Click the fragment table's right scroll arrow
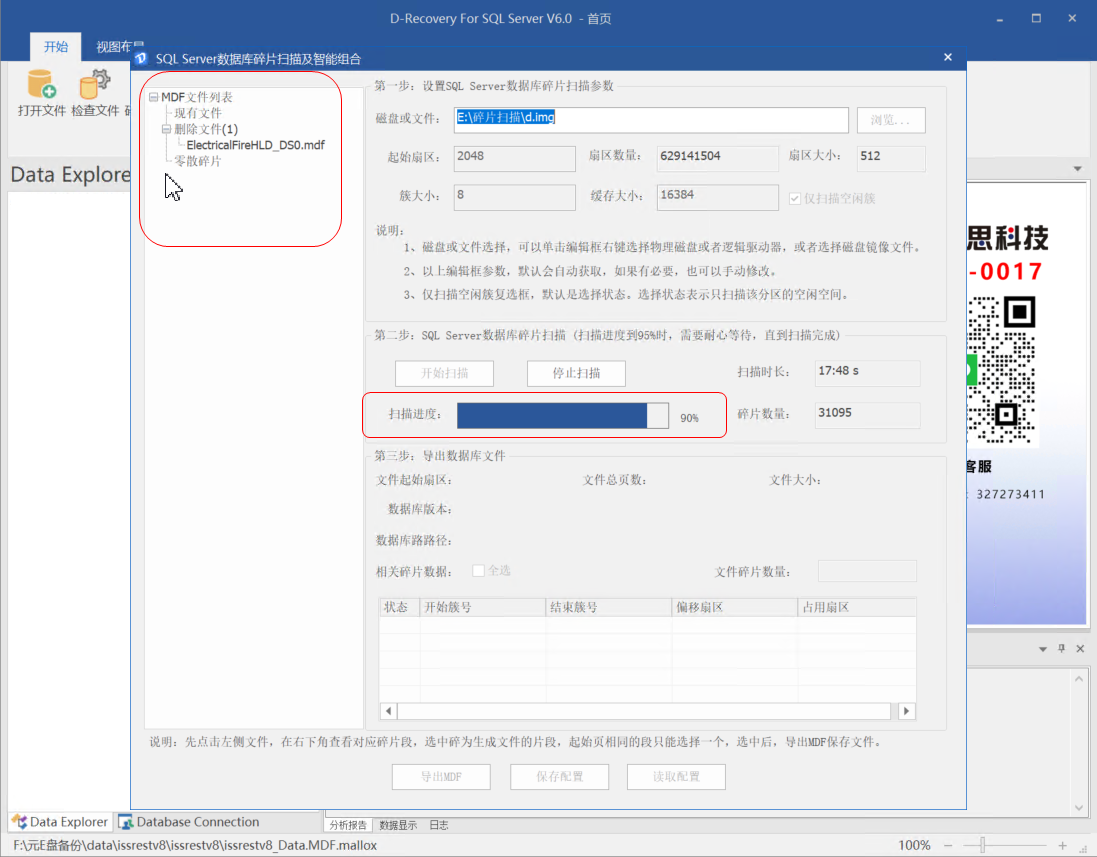This screenshot has width=1097, height=857. (x=906, y=711)
